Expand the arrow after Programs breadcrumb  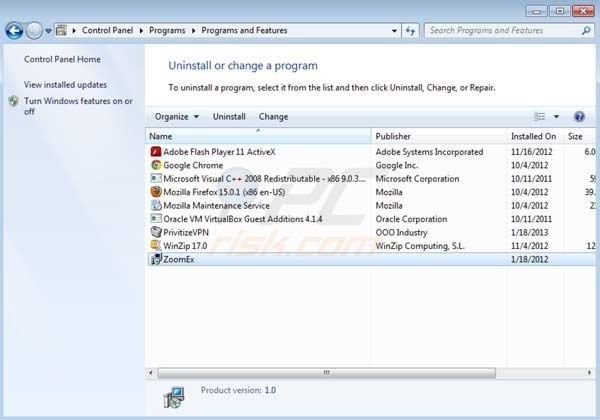(x=193, y=31)
